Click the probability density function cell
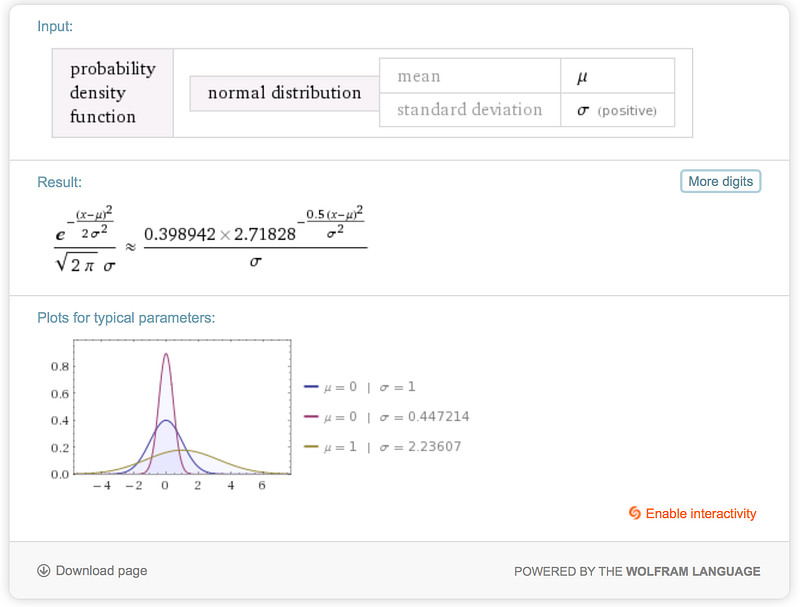Image resolution: width=800 pixels, height=607 pixels. (113, 93)
